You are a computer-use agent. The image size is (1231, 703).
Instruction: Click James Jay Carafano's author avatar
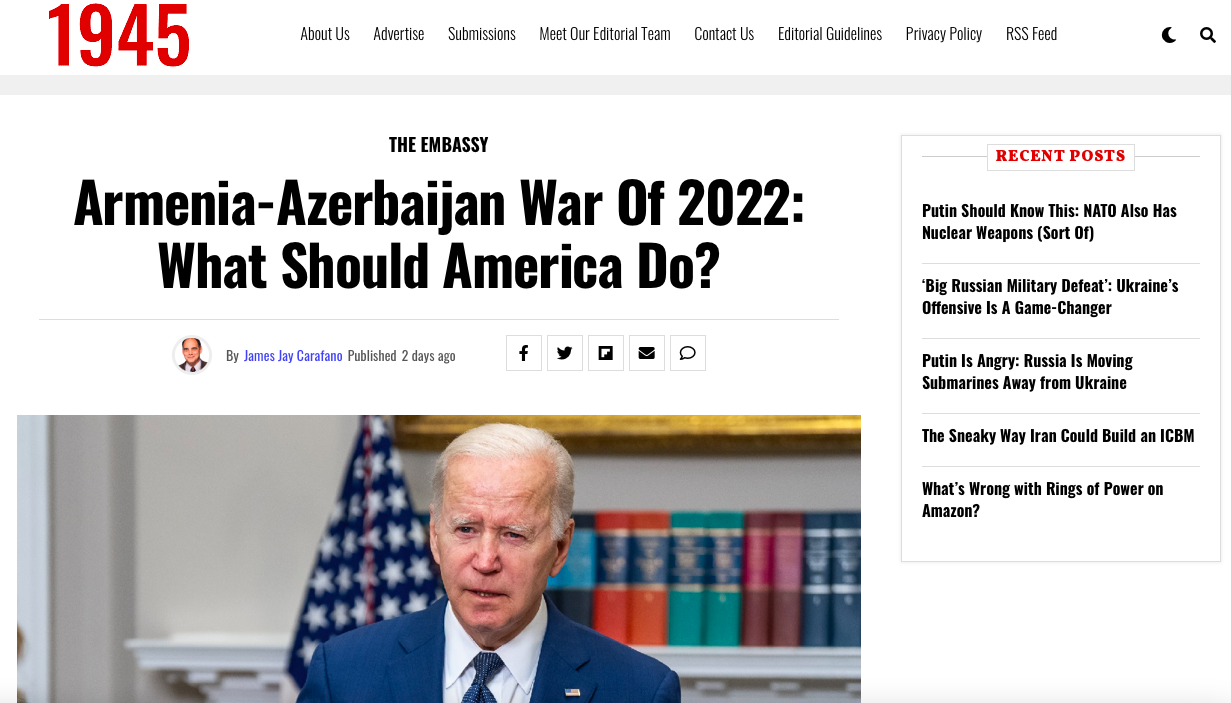[192, 355]
